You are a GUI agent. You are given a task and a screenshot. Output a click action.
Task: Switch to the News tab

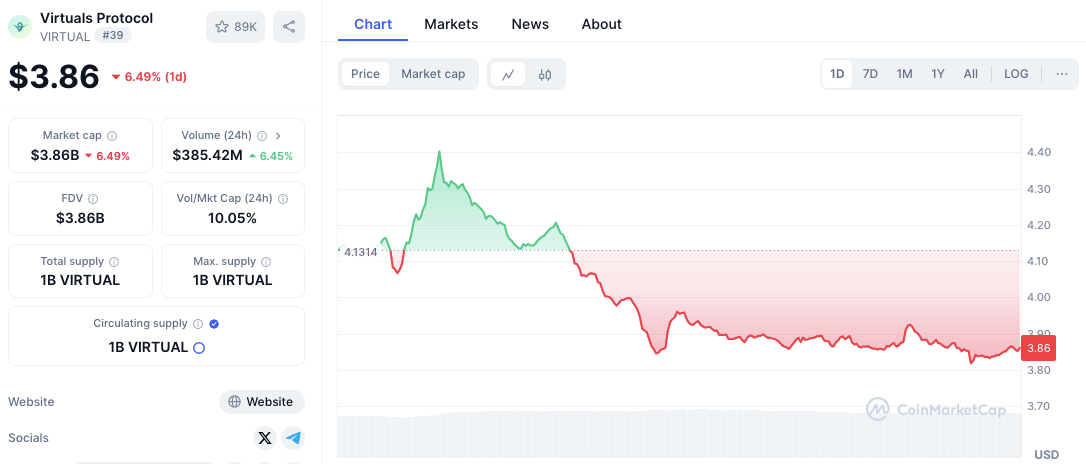tap(530, 24)
